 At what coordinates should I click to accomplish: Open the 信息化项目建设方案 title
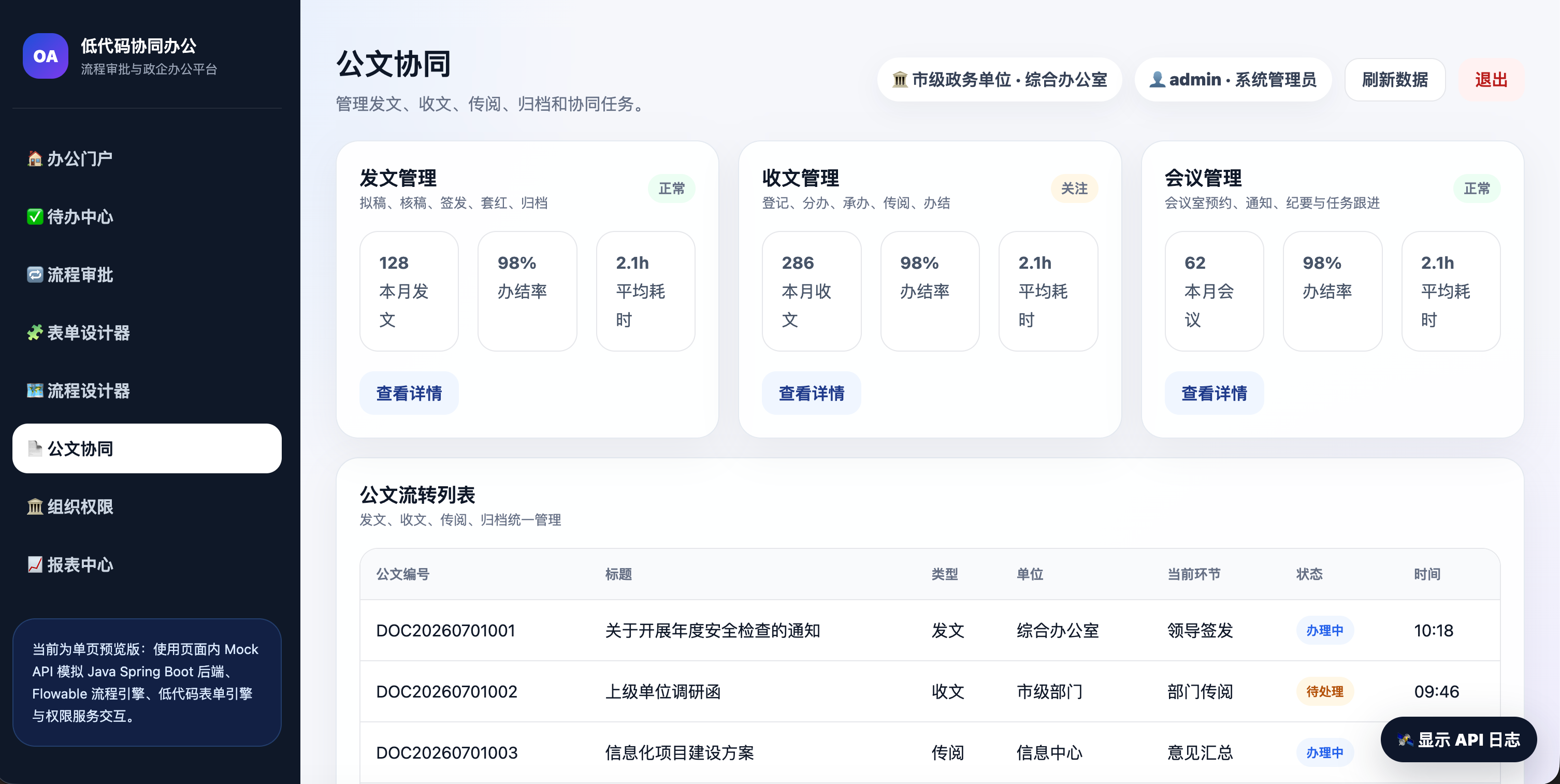[x=680, y=752]
